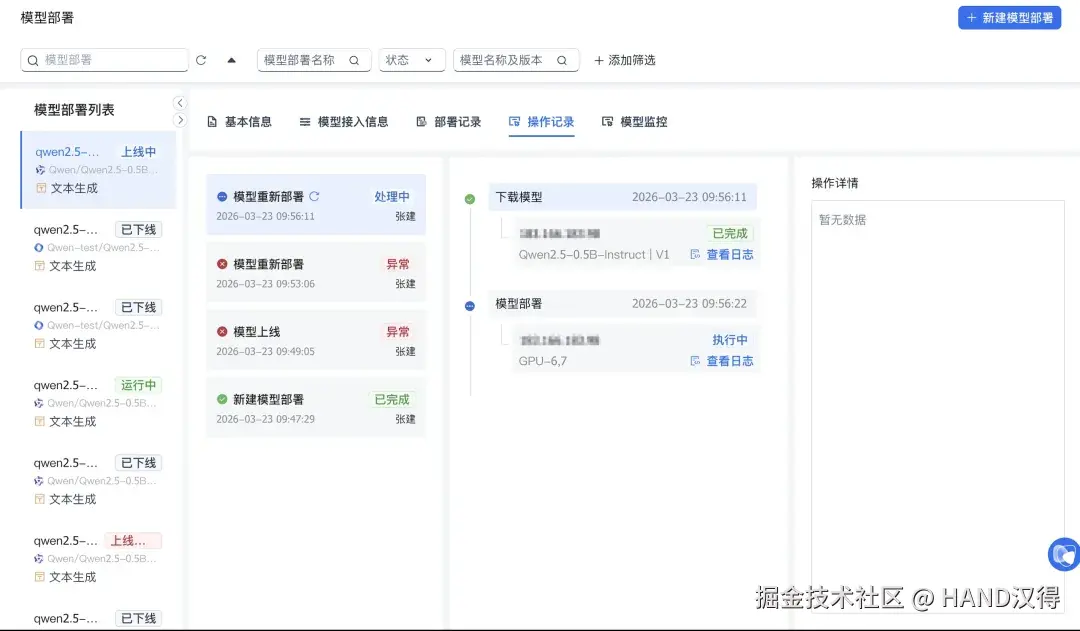Select the deployment marked 上线中 in blue

(98, 169)
